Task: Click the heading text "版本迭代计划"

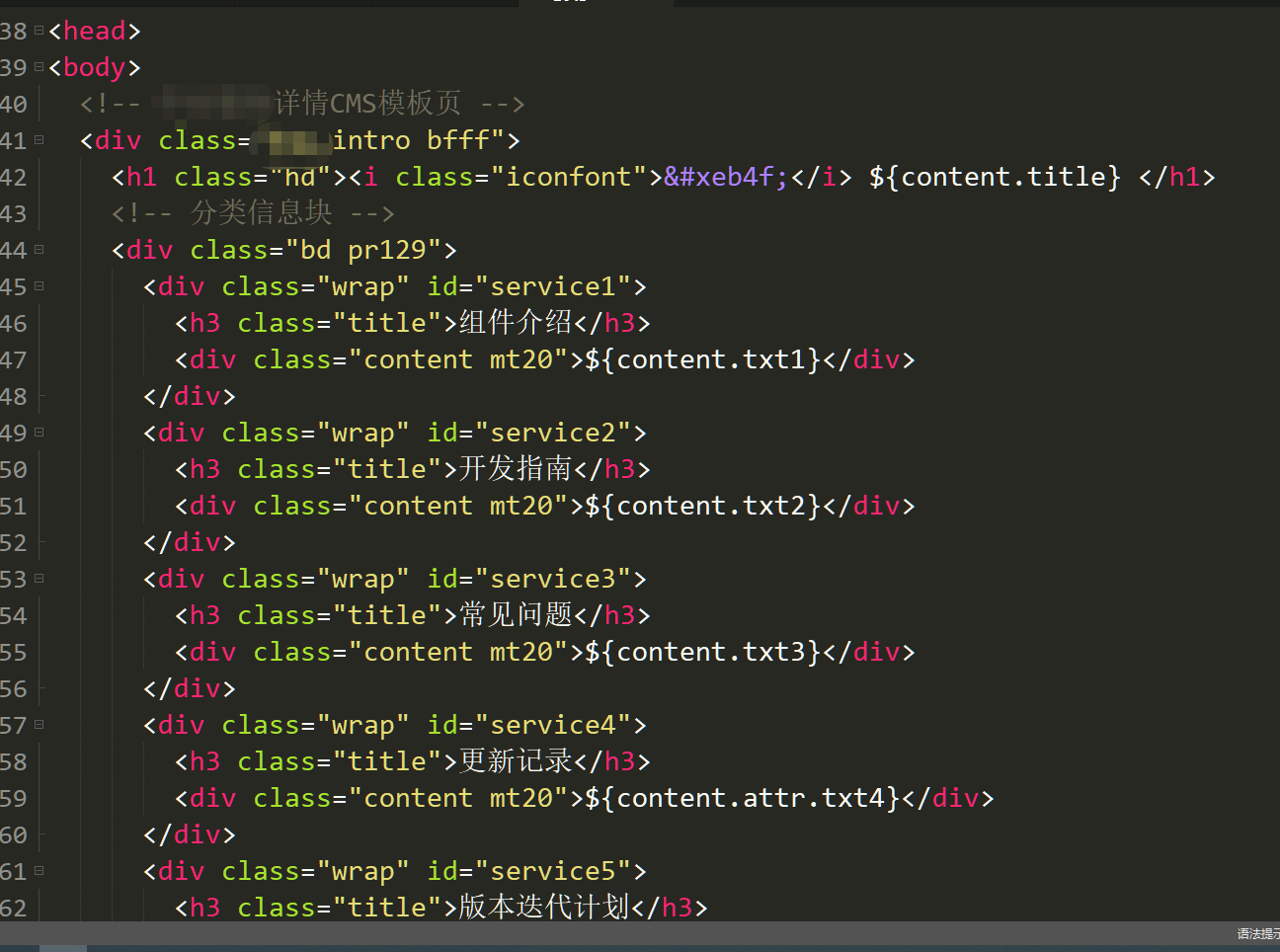Action: tap(544, 907)
